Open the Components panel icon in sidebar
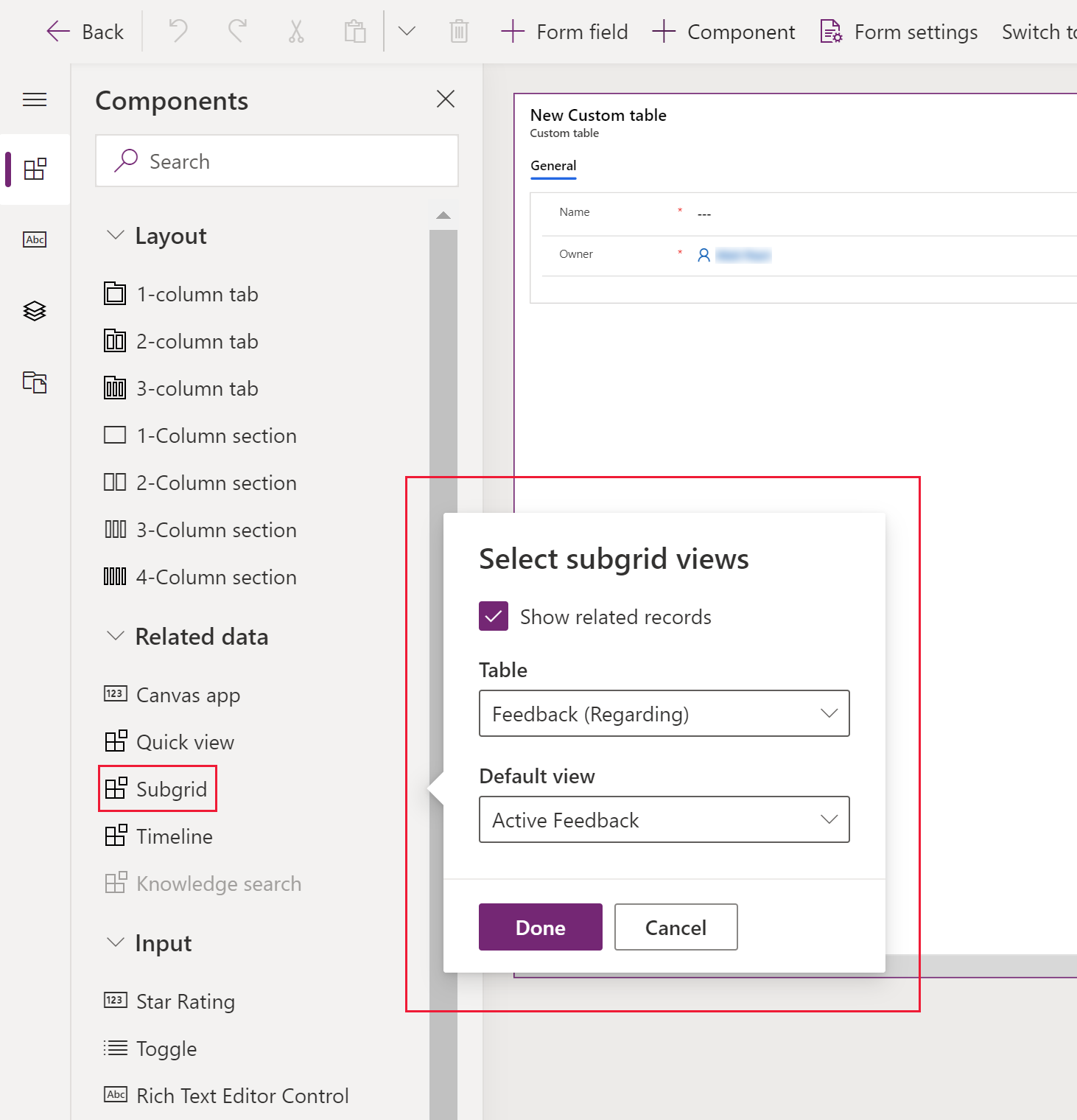 (35, 169)
